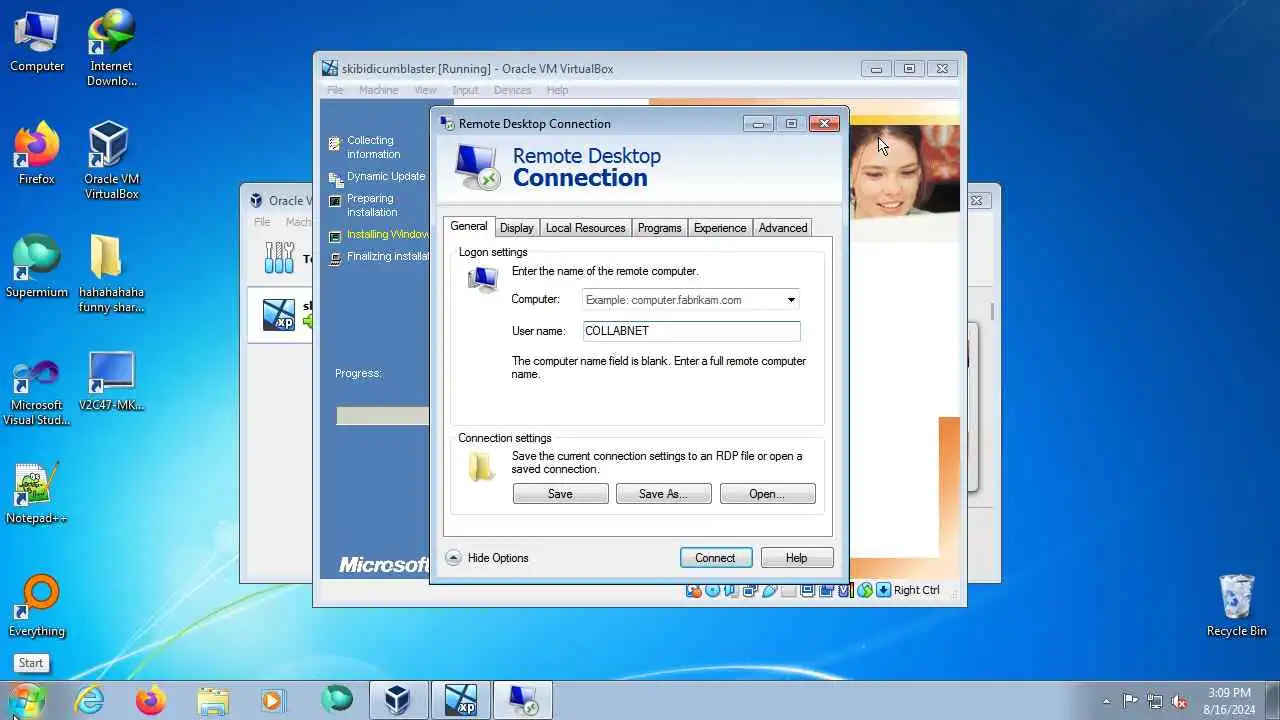Open Windows Explorer from the taskbar
Image resolution: width=1280 pixels, height=720 pixels.
coord(213,700)
